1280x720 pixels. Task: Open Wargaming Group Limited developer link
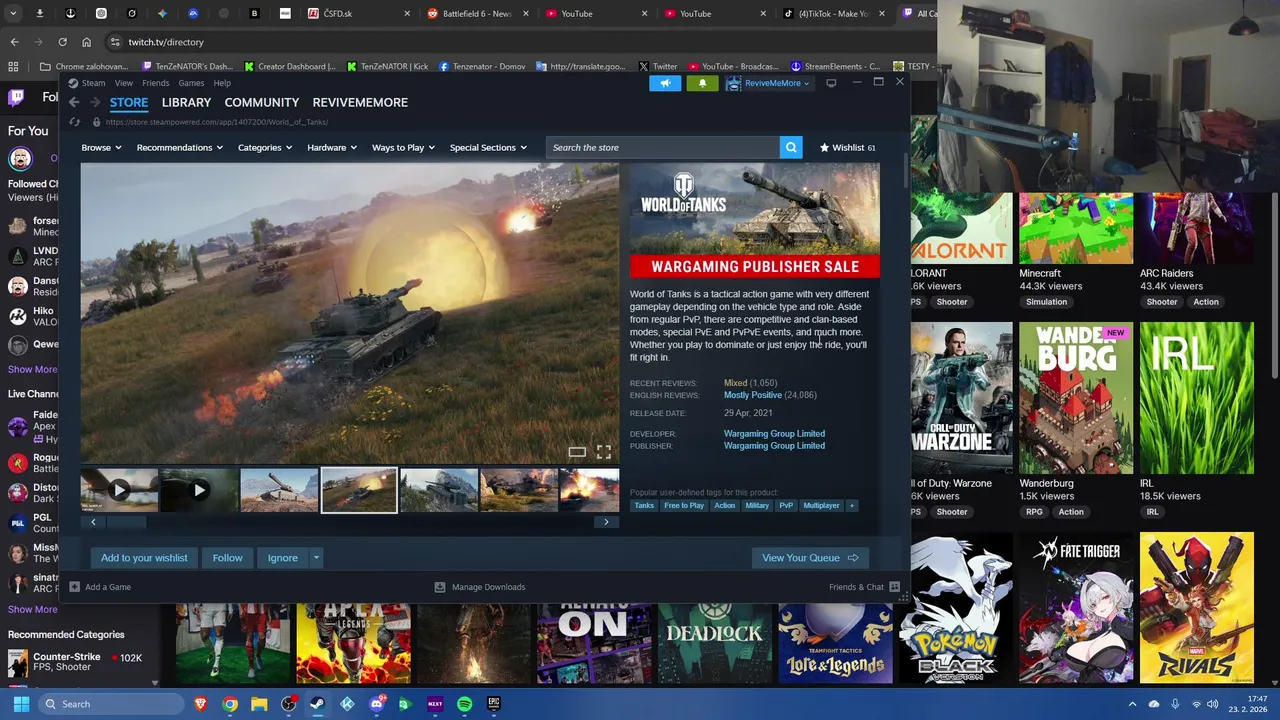pyautogui.click(x=774, y=433)
